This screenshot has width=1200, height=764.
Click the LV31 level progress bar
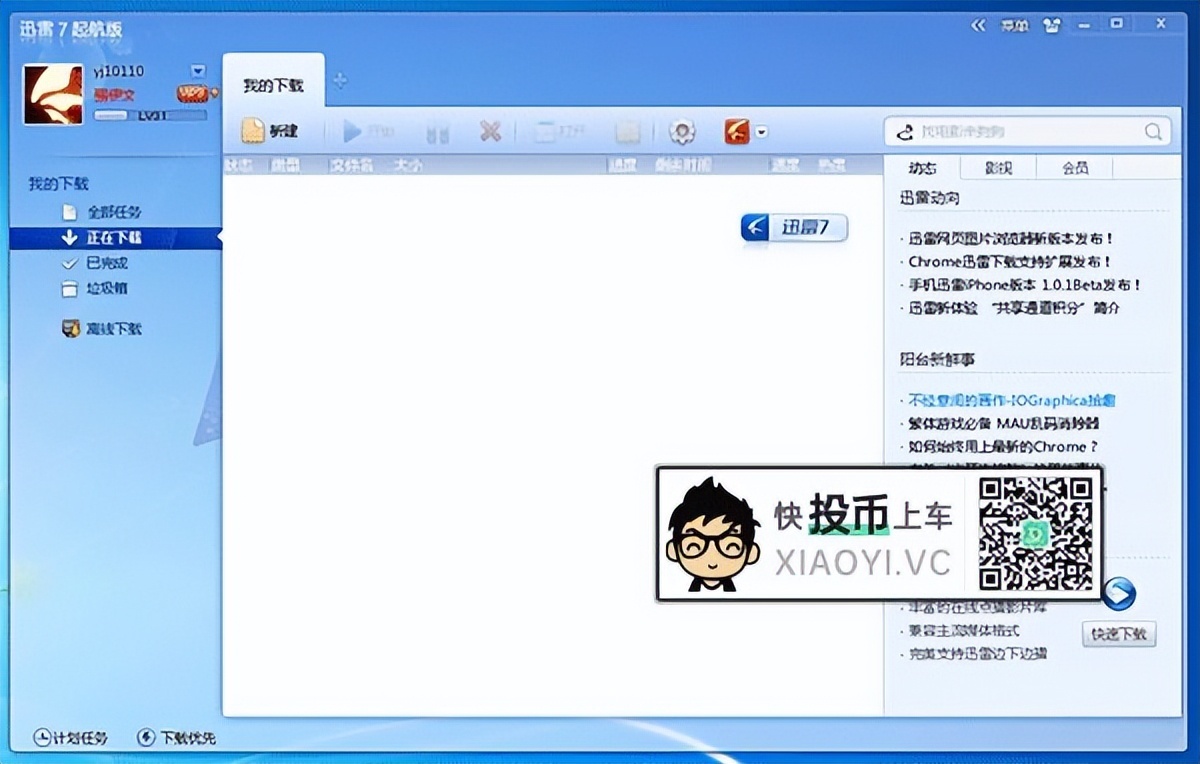[x=150, y=116]
